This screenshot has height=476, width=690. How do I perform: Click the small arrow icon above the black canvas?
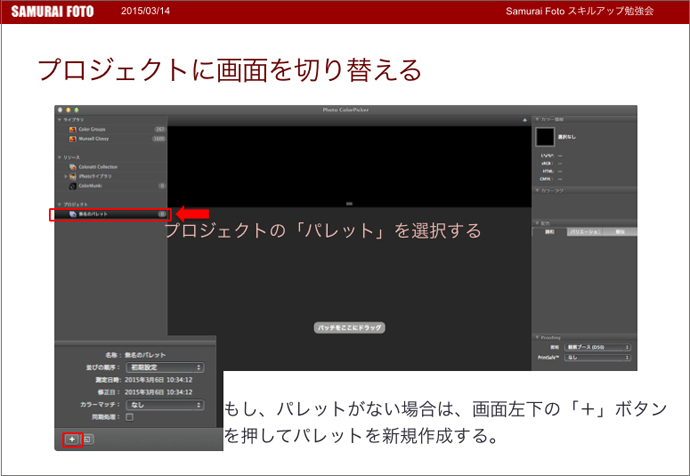525,120
